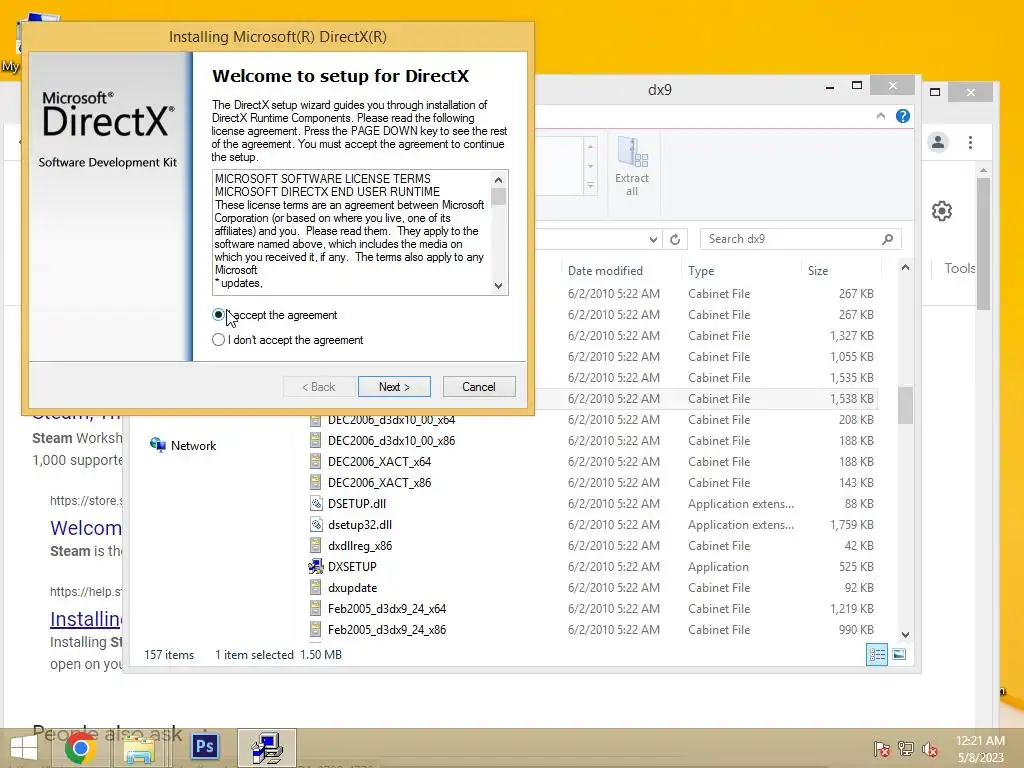Select 'I accept the agreement' radio button
The width and height of the screenshot is (1024, 768).
click(x=219, y=315)
